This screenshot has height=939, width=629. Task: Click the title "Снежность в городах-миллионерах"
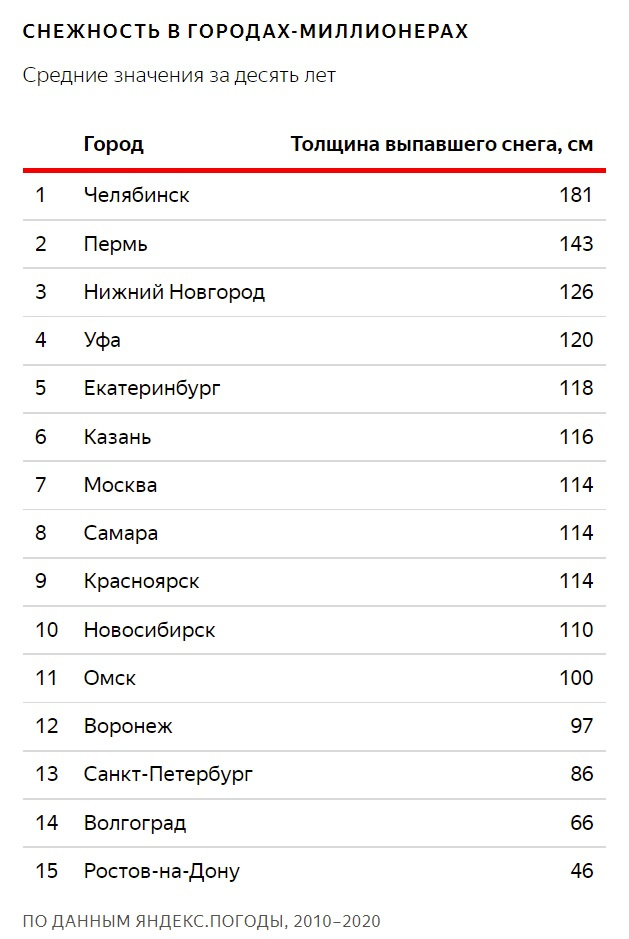point(245,32)
